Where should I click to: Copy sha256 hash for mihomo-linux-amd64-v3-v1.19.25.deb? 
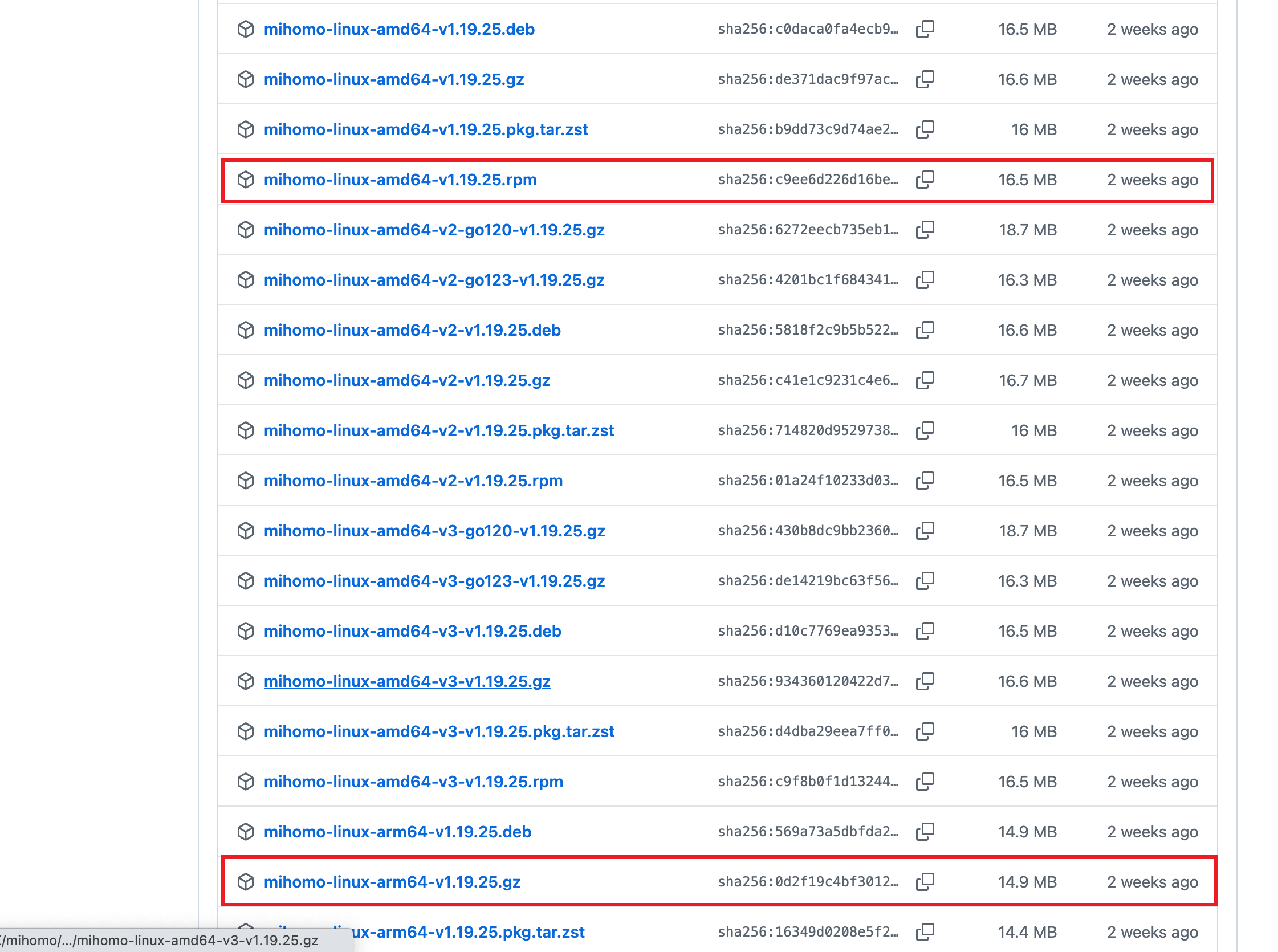click(925, 631)
